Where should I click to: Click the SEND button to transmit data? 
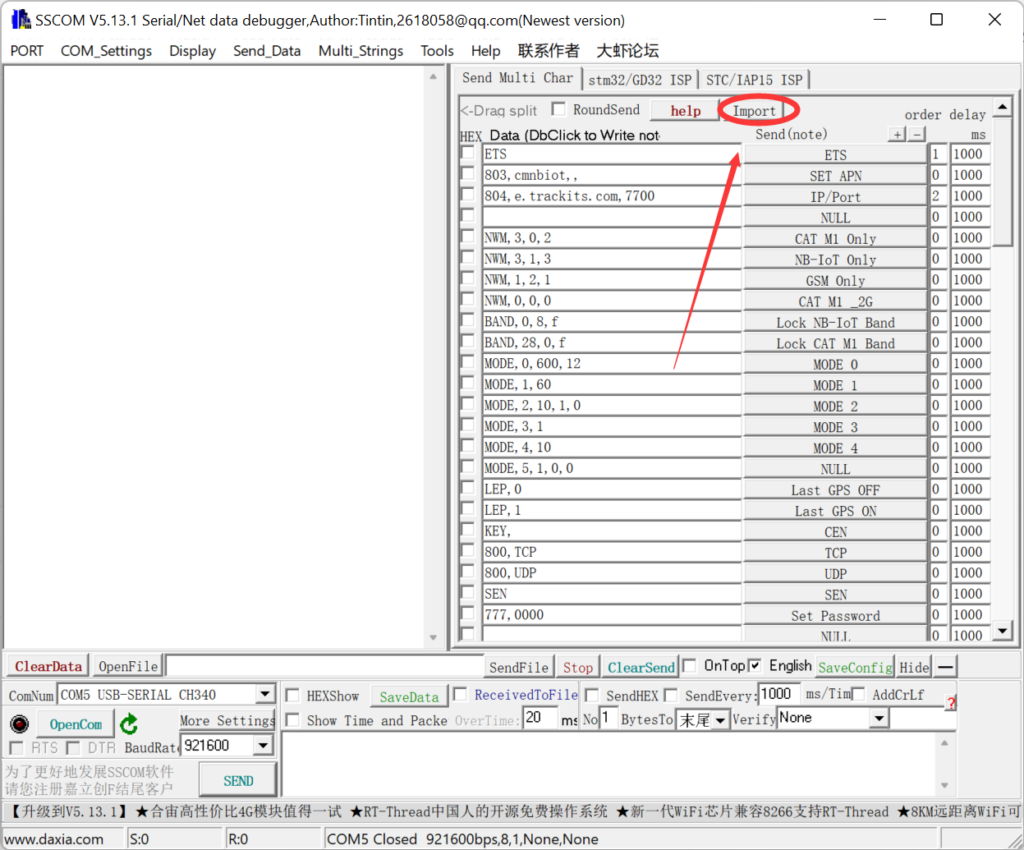coord(237,779)
